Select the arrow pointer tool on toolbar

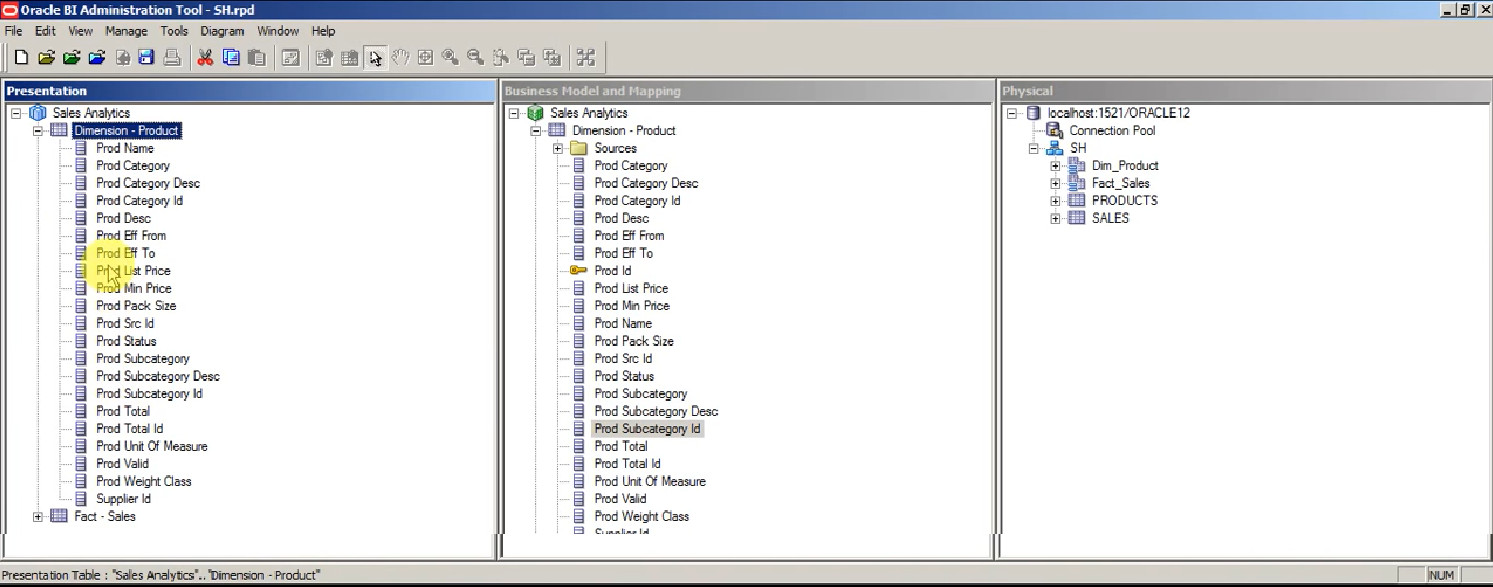point(375,57)
